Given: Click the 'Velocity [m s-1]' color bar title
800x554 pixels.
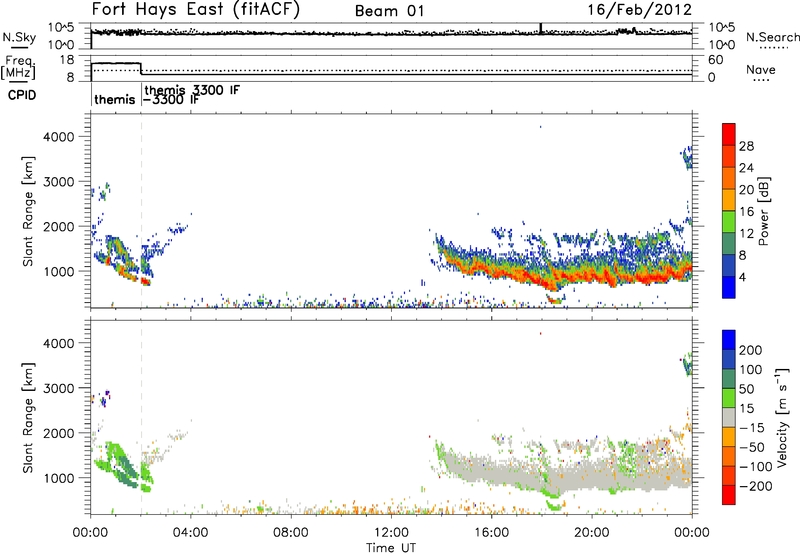Looking at the screenshot, I should pyautogui.click(x=782, y=417).
